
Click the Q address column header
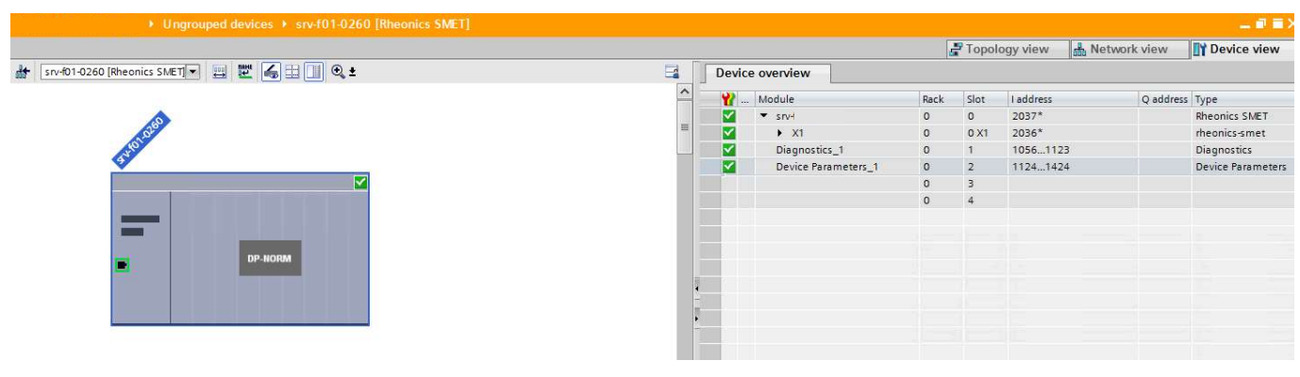(1166, 99)
